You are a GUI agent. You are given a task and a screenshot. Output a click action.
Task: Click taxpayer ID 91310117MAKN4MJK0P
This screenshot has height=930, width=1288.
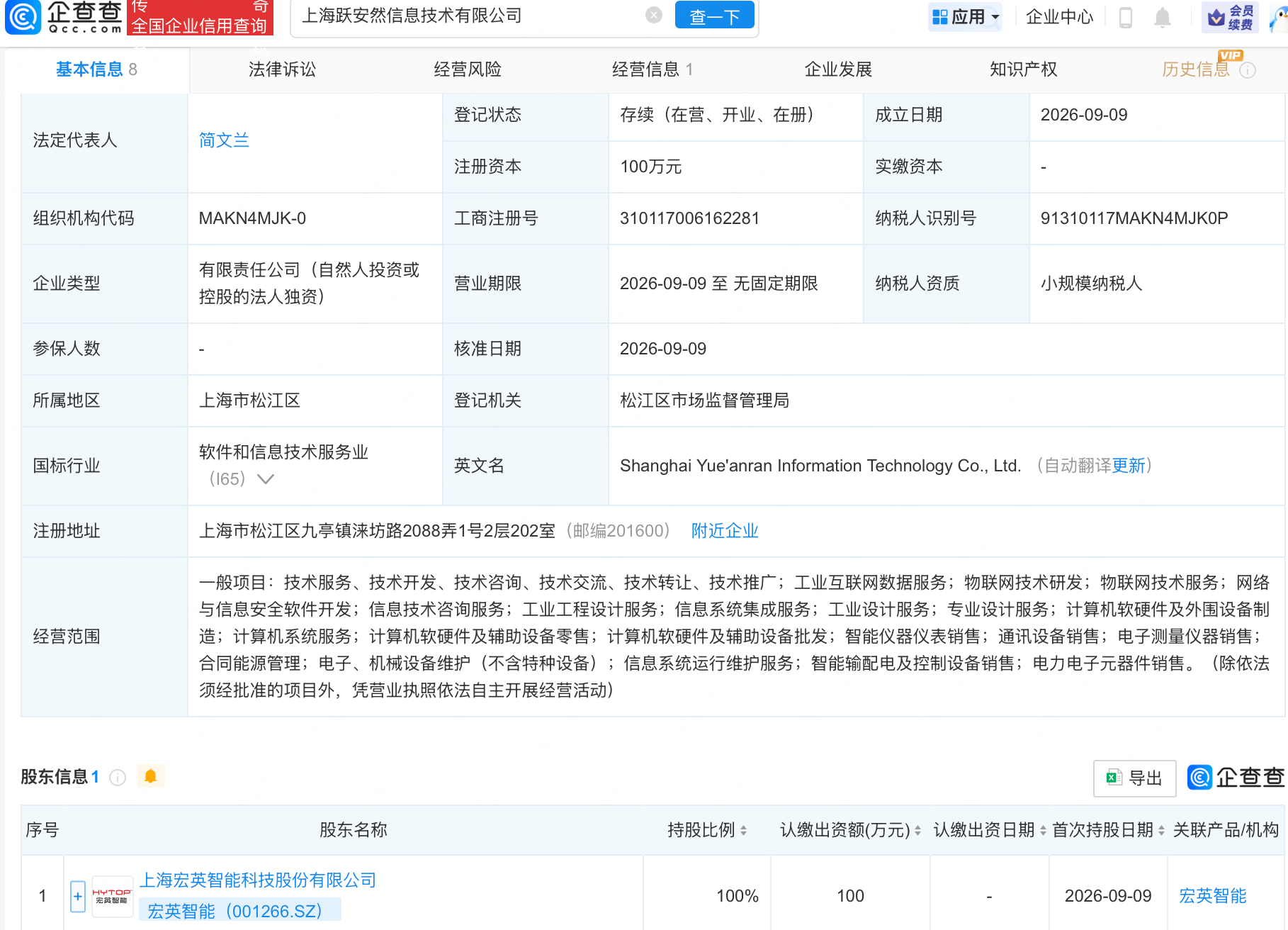click(x=1134, y=218)
